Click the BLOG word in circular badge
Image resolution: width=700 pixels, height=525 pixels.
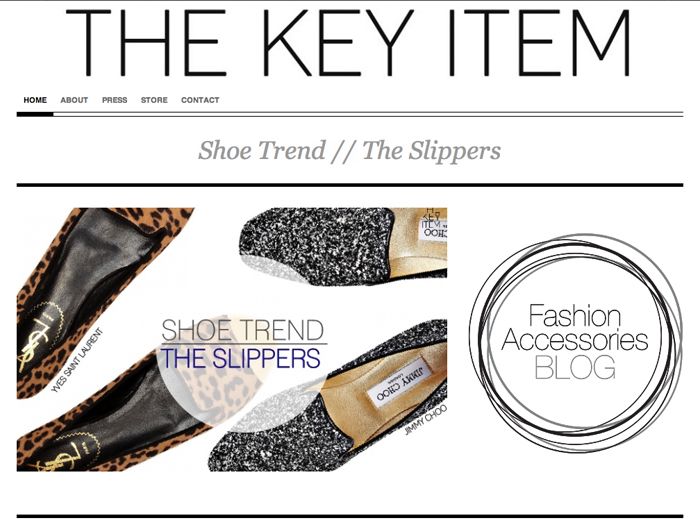coord(575,367)
